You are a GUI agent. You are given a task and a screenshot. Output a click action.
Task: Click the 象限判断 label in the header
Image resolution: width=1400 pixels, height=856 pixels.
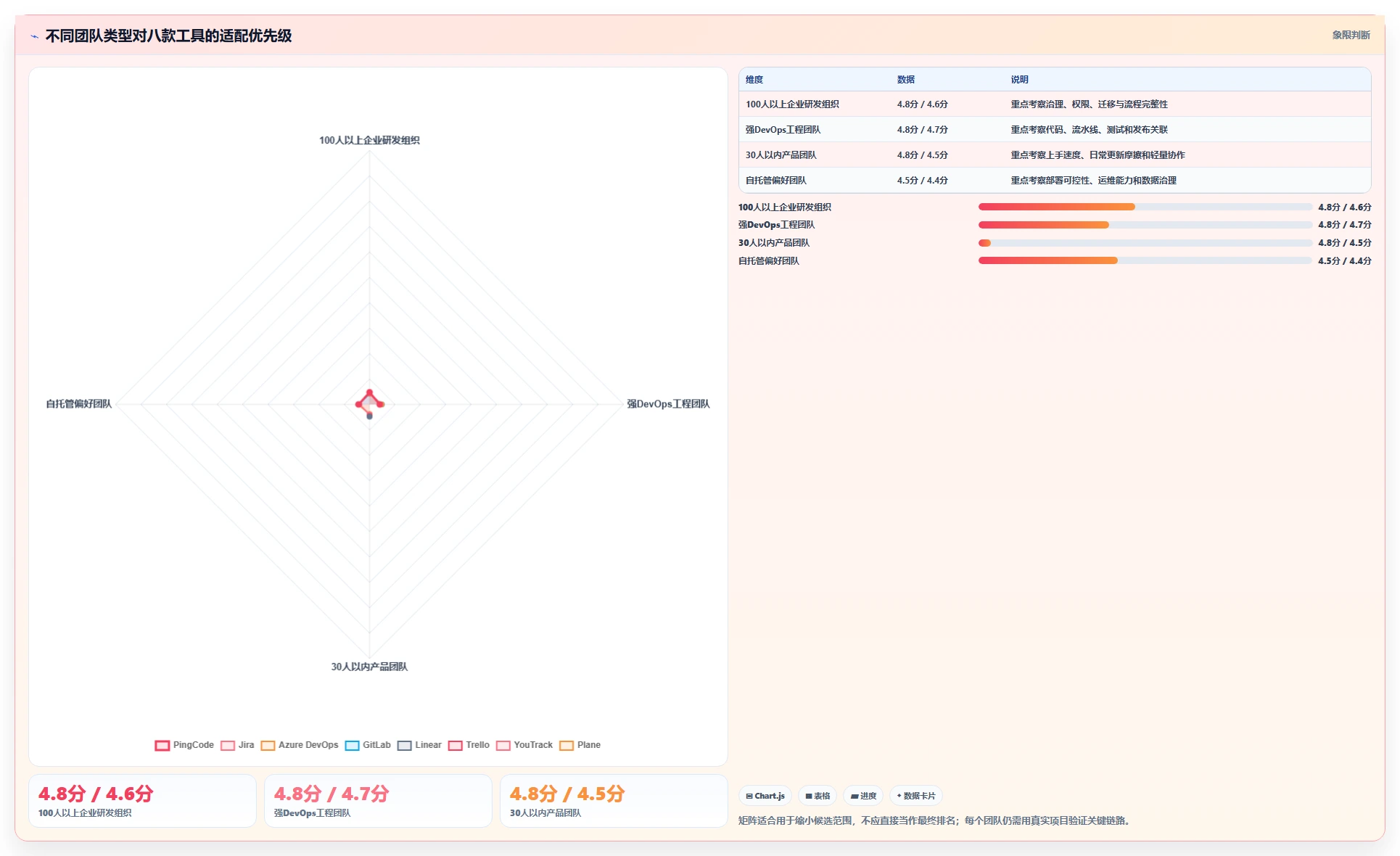(x=1351, y=35)
